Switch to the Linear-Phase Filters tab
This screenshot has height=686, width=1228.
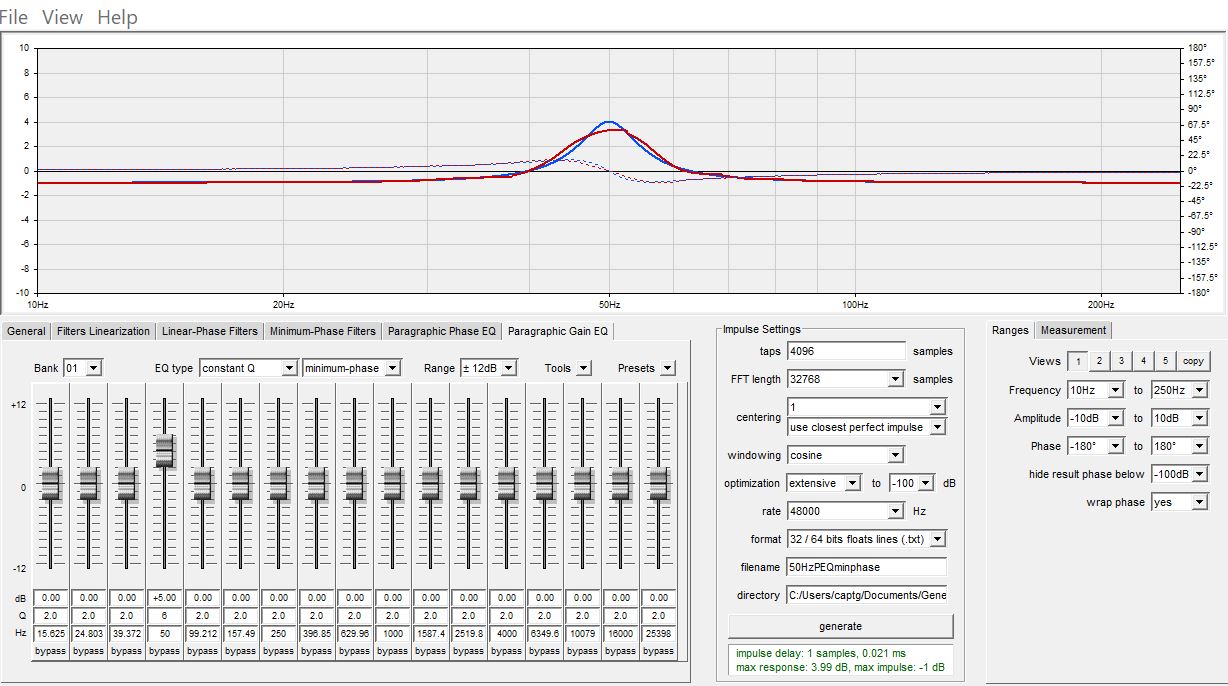tap(210, 331)
